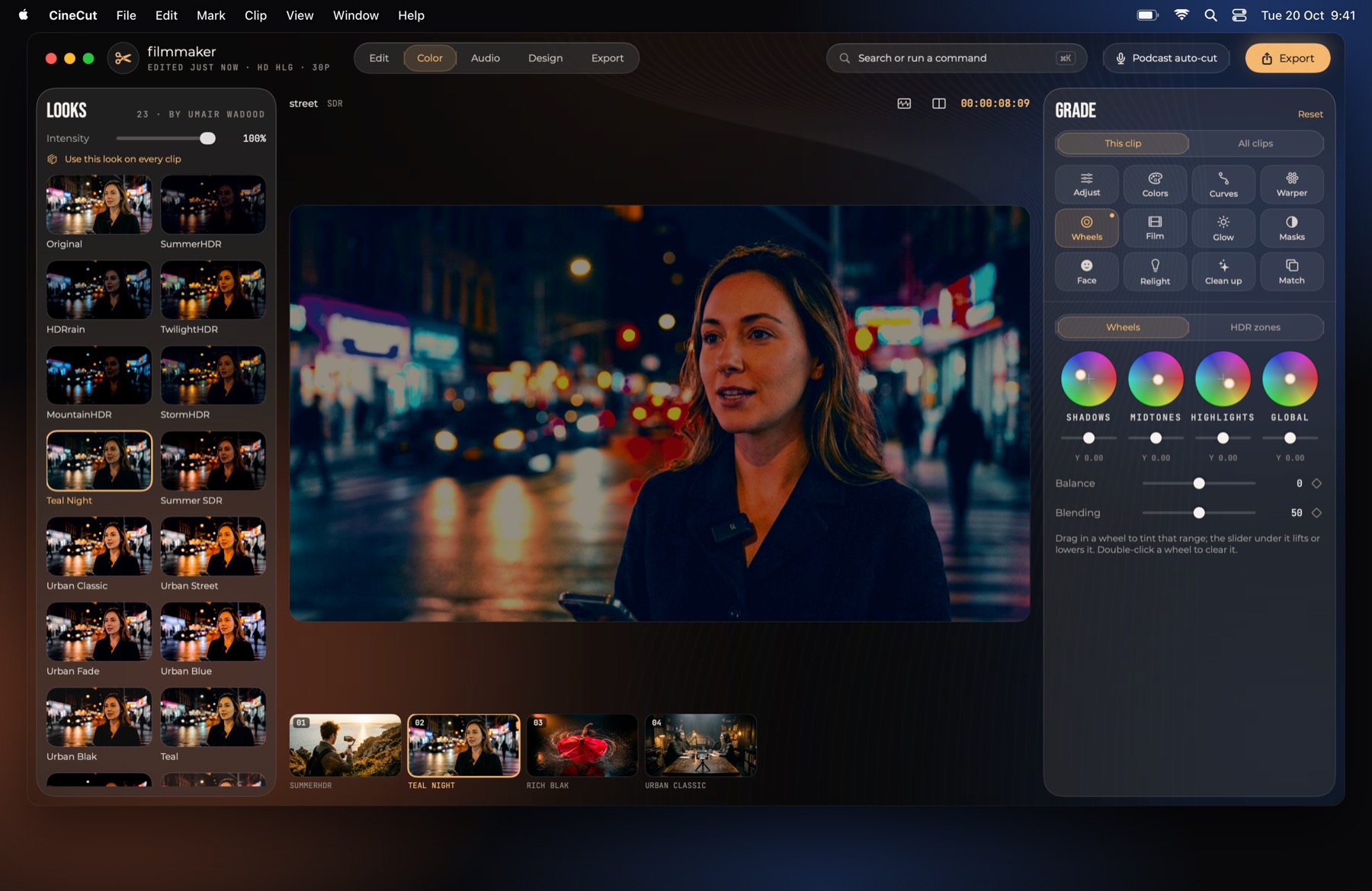1372x891 pixels.
Task: Open macOS Spotlight search
Action: [x=1210, y=15]
